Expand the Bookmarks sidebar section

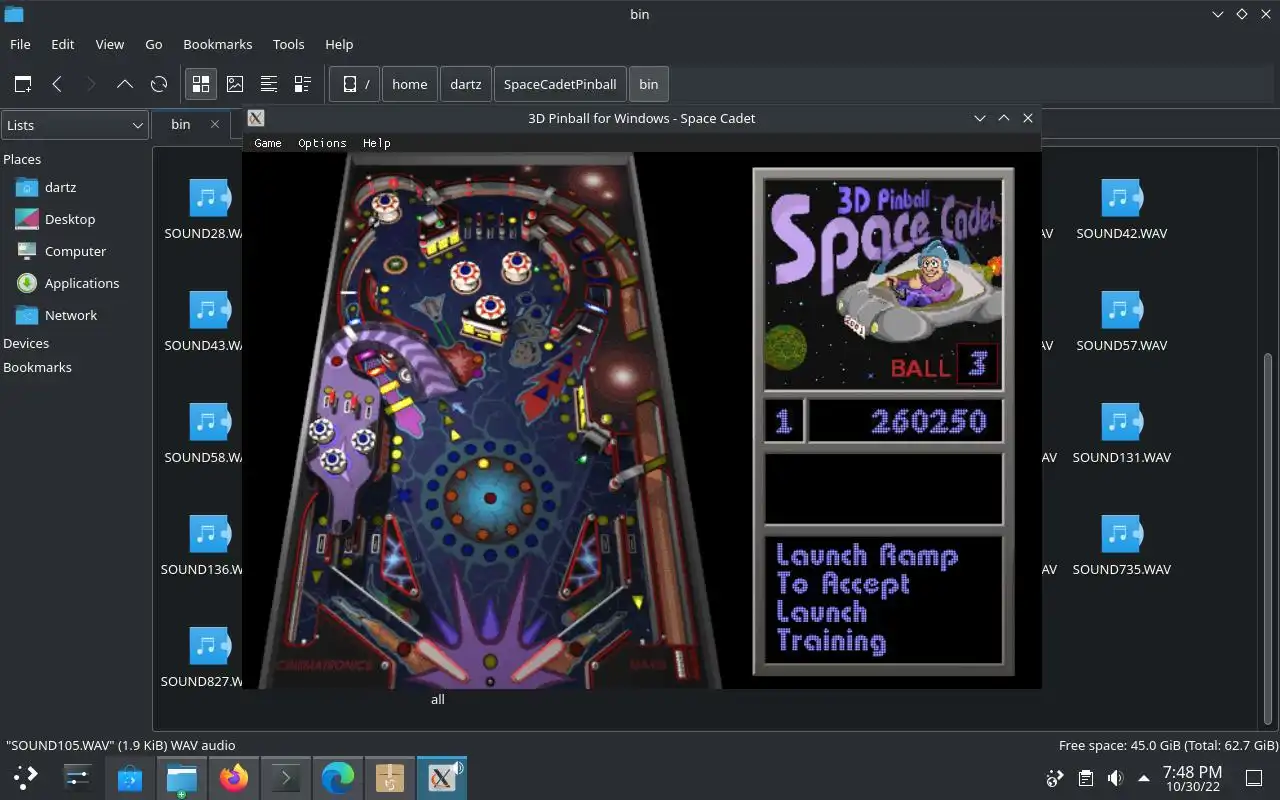(37, 367)
